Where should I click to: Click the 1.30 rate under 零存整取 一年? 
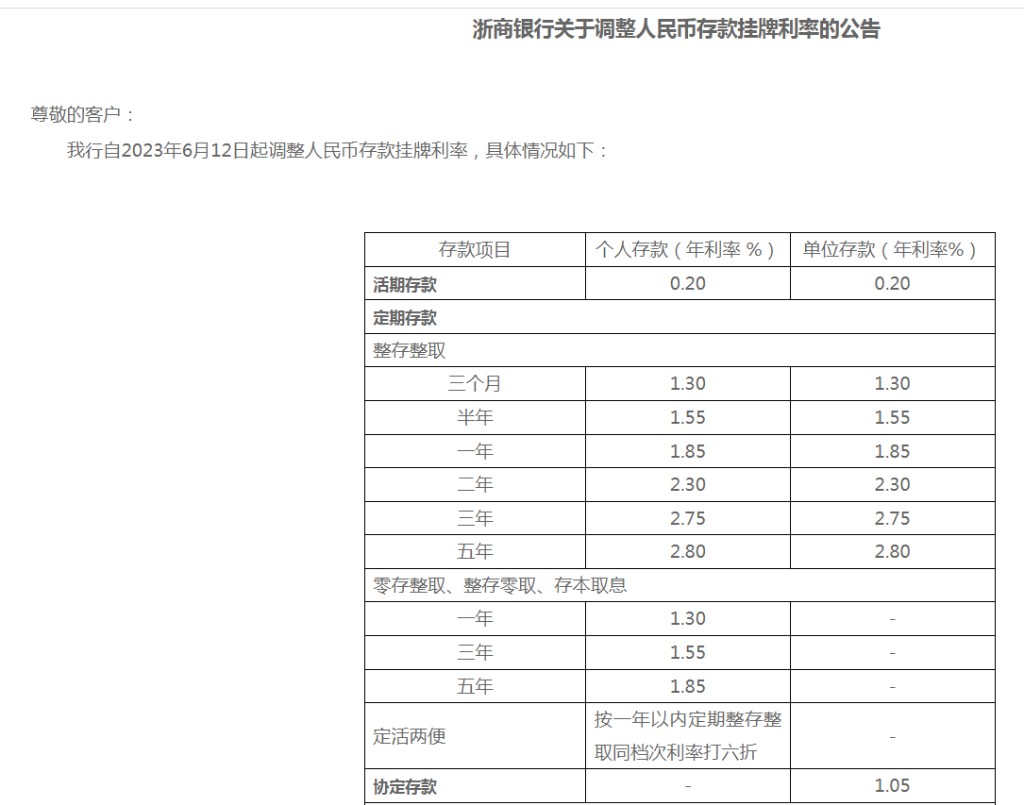point(688,619)
